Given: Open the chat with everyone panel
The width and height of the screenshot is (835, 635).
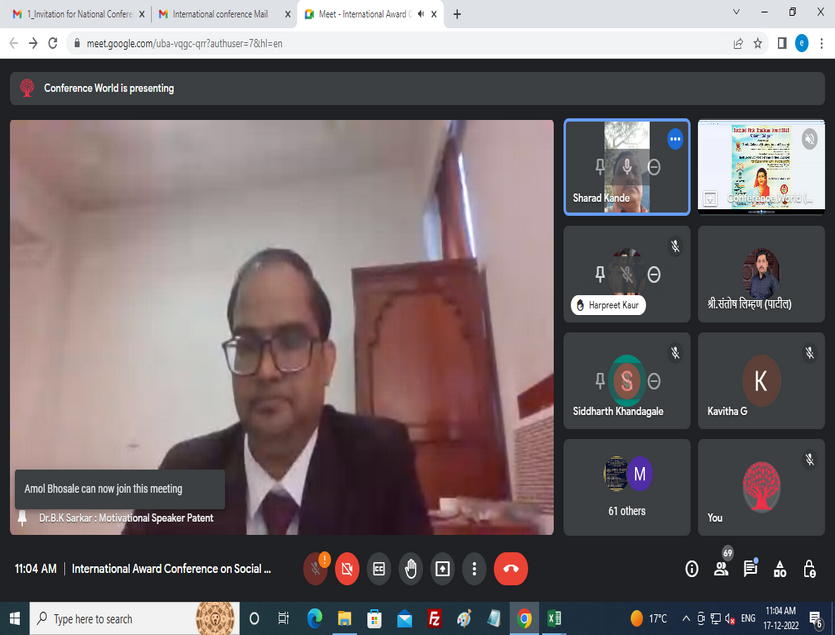Looking at the screenshot, I should (x=750, y=569).
